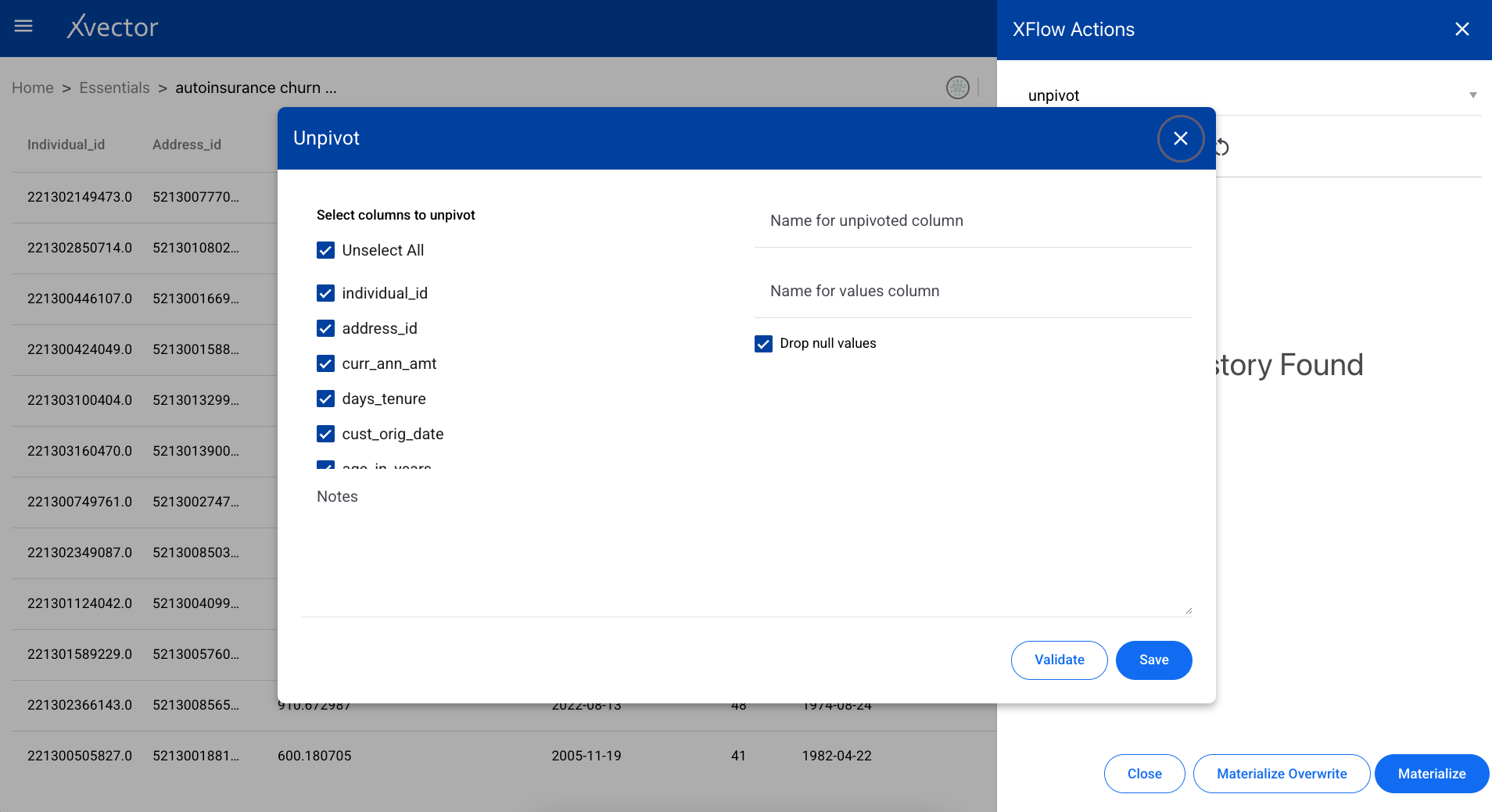1492x812 pixels.
Task: Click the Validate button
Action: pyautogui.click(x=1059, y=660)
